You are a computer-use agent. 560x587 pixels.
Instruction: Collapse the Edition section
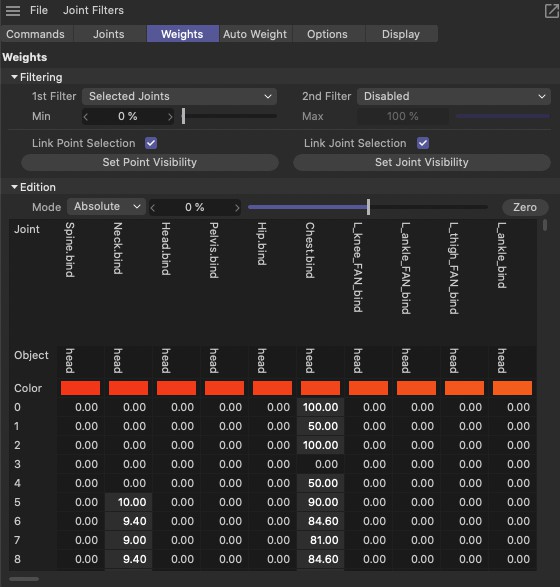[15, 187]
